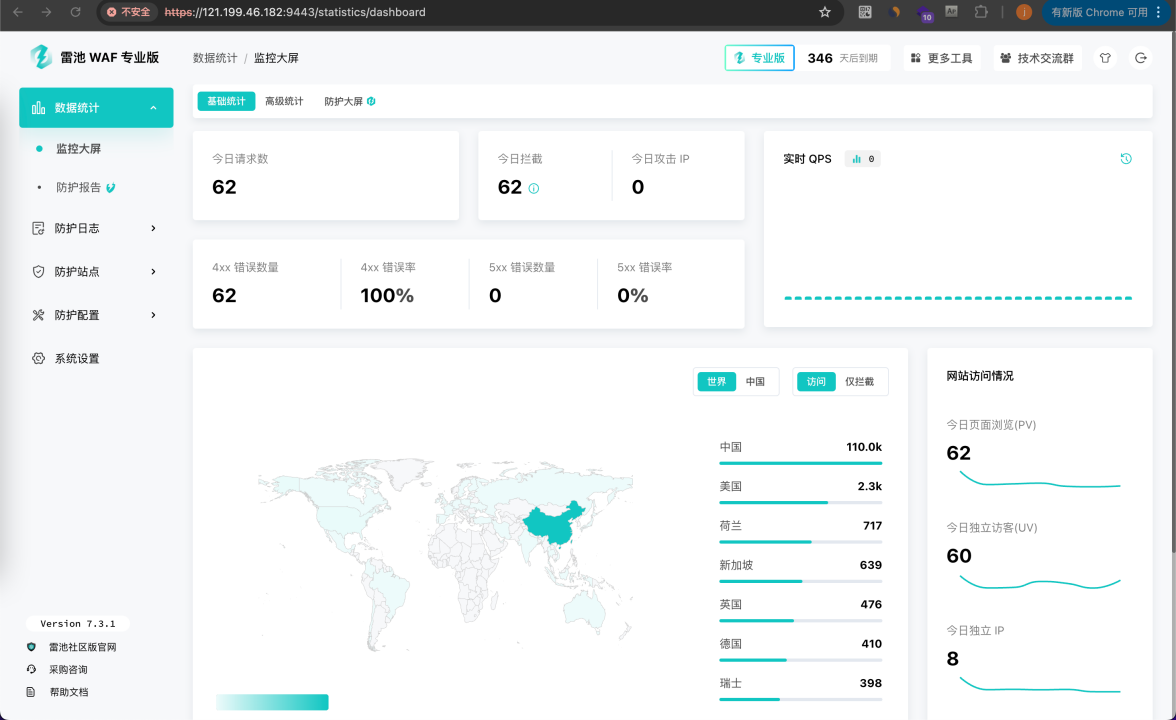This screenshot has width=1176, height=720.
Task: Open Chrome three-dot menu
Action: pyautogui.click(x=1159, y=12)
